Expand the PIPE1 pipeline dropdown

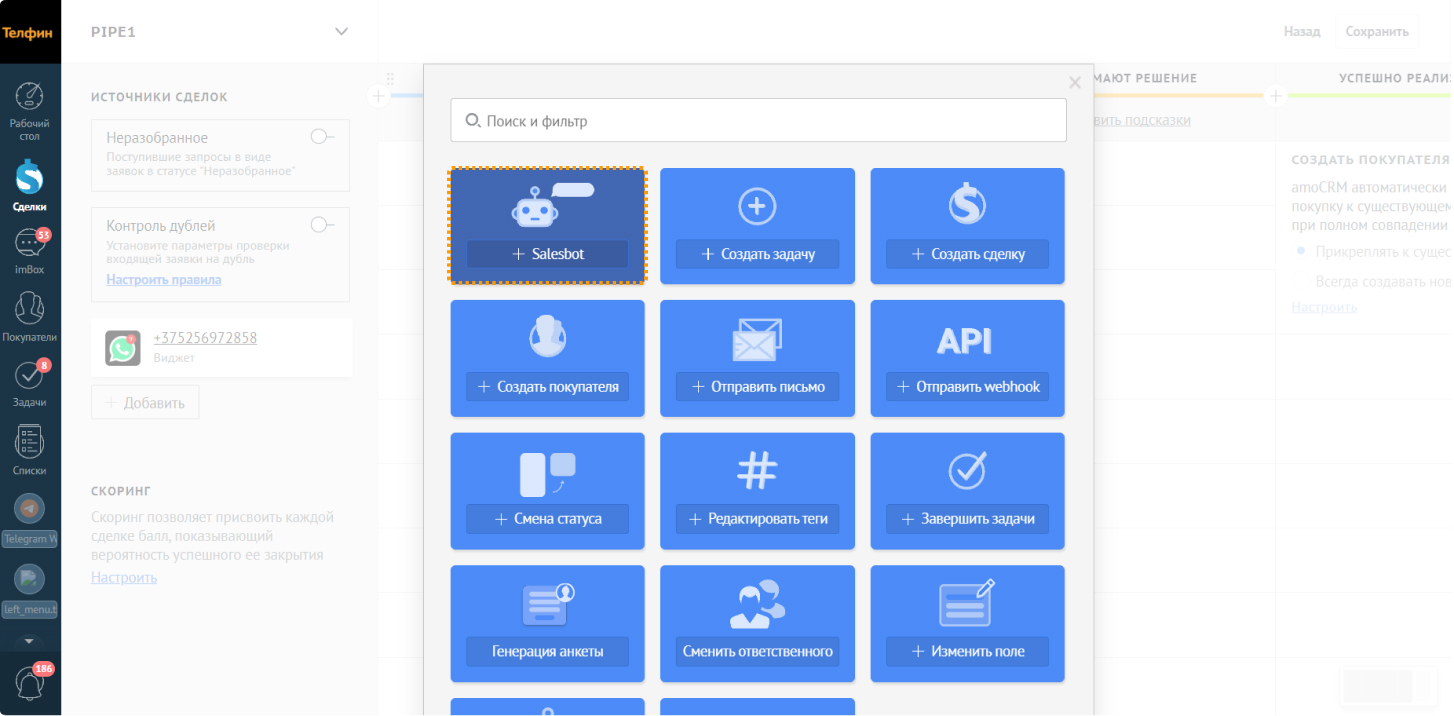coord(341,32)
